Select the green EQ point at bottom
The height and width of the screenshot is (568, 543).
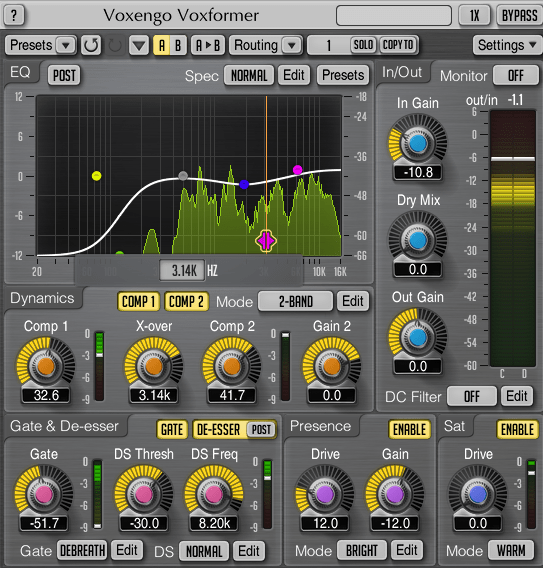(120, 253)
